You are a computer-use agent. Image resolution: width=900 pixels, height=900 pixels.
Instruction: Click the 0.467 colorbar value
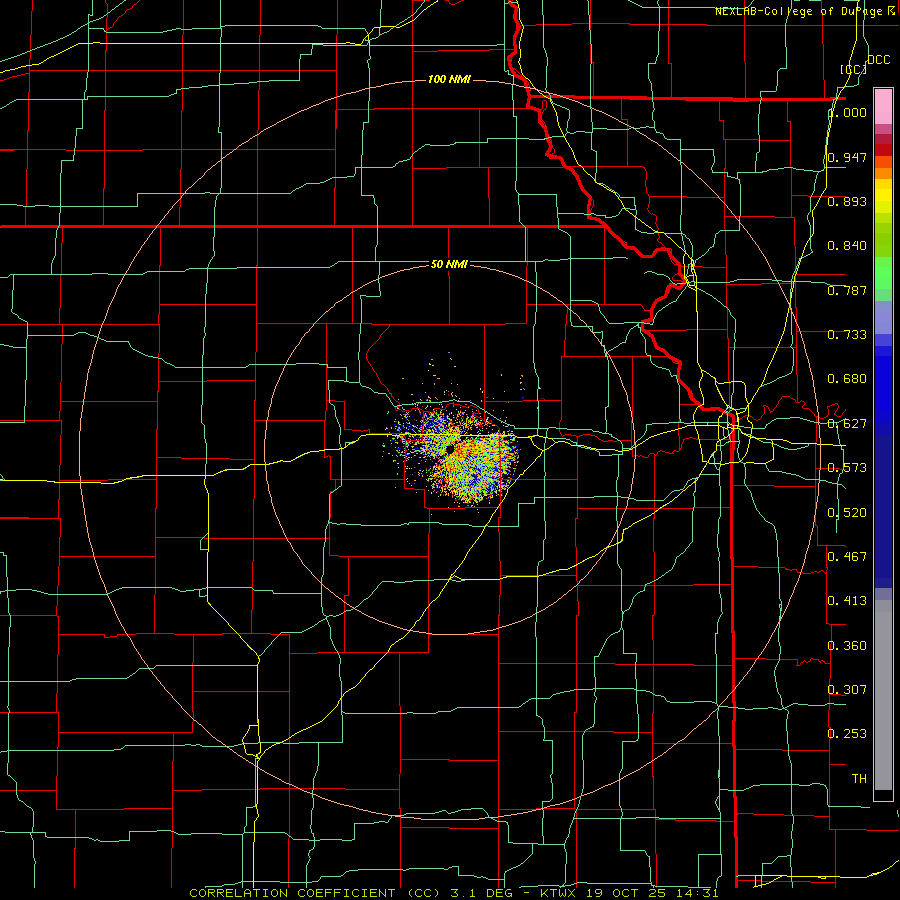coord(847,557)
